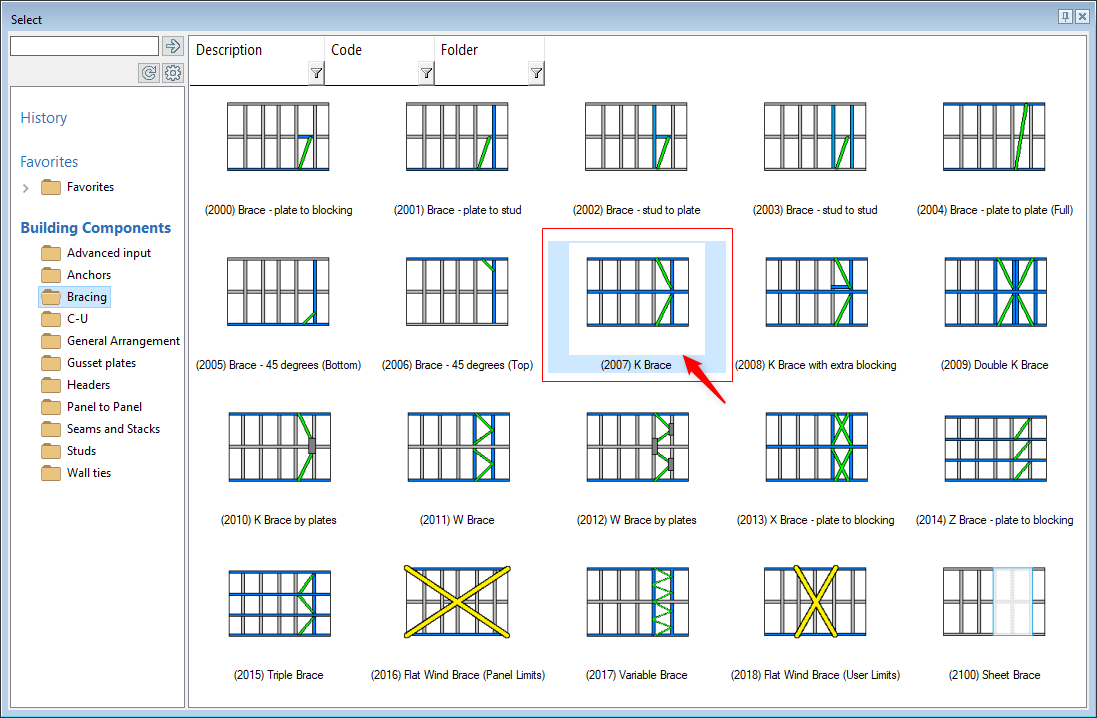Pick the X Brace - plate to blocking icon
Image resolution: width=1097 pixels, height=718 pixels.
tap(816, 447)
